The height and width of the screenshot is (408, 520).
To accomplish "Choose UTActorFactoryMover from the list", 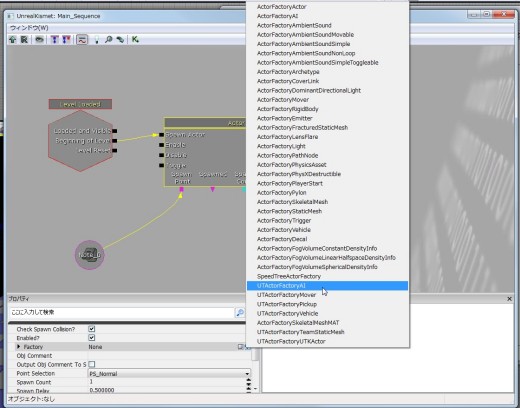I will tap(327, 295).
